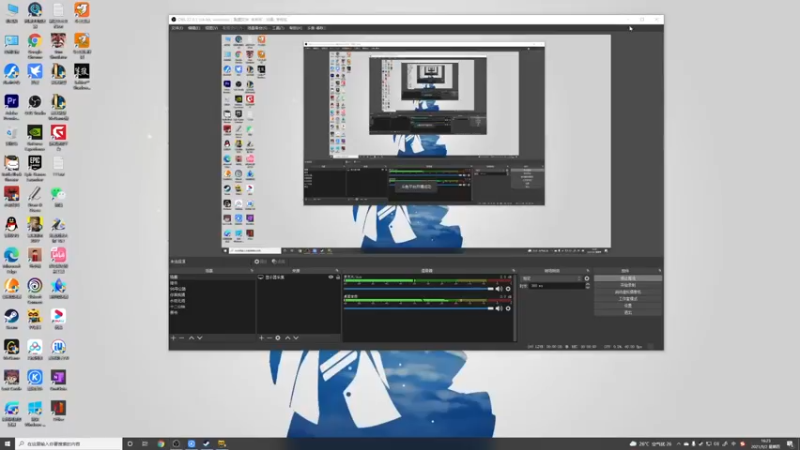800x450 pixels.
Task: Move scene up in Scenes panel
Action: click(191, 338)
